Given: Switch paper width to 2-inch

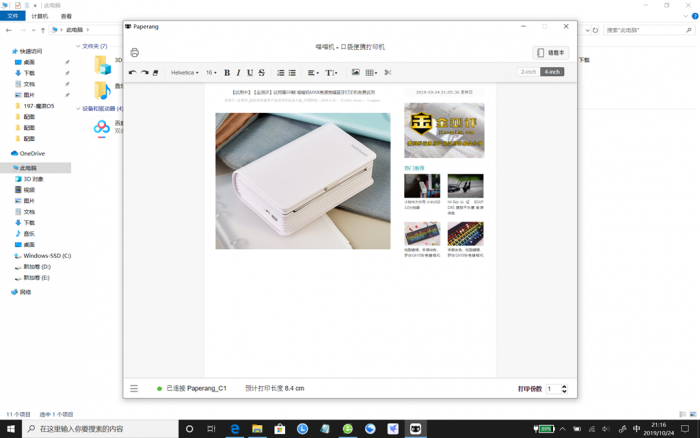Looking at the screenshot, I should coord(528,72).
